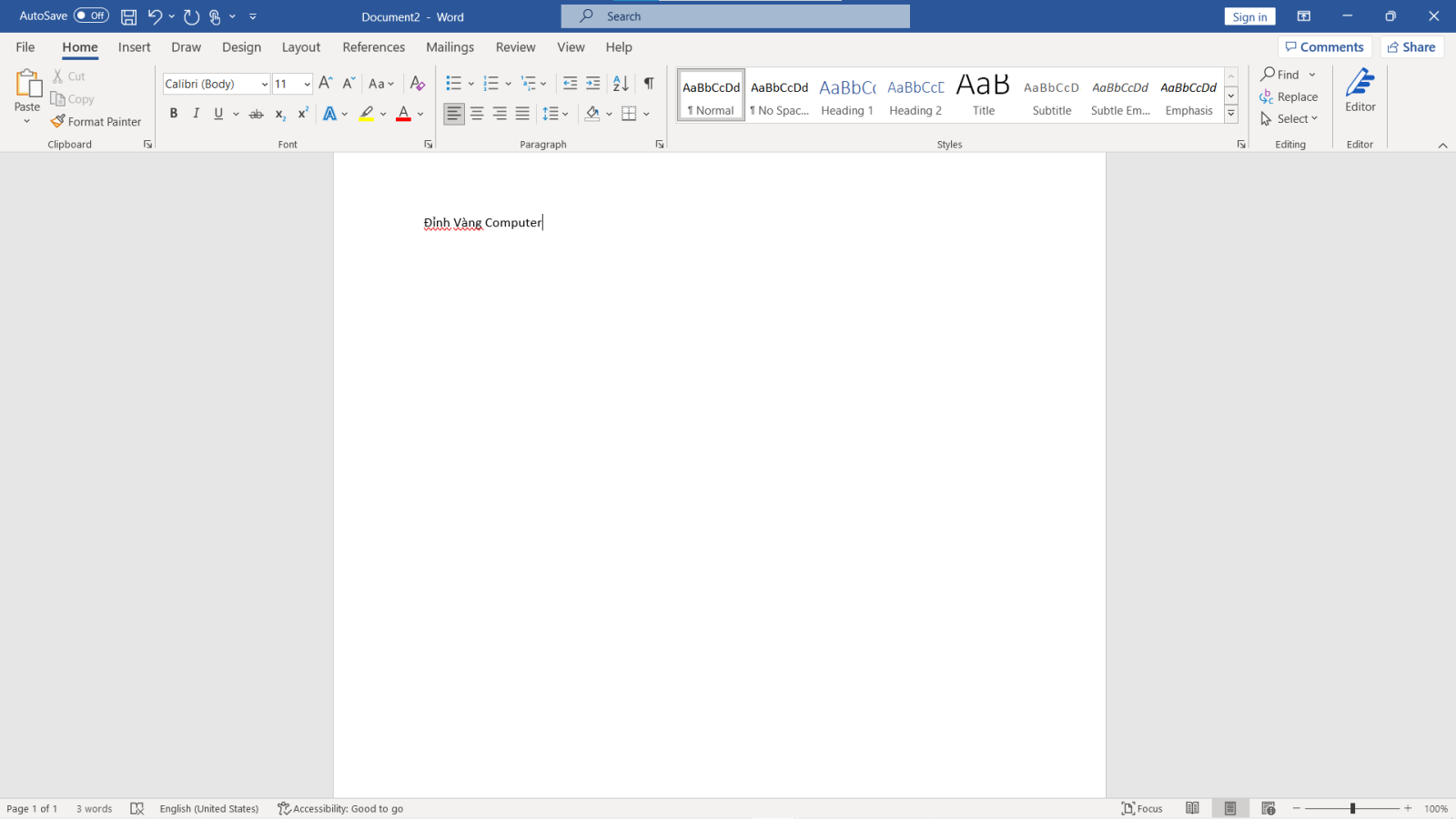This screenshot has height=819, width=1456.
Task: Click the spelling check status icon
Action: pos(137,808)
